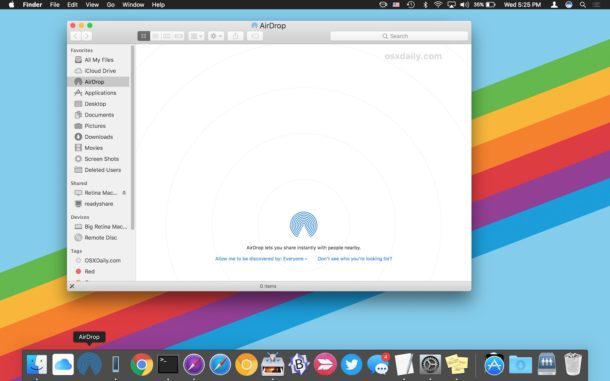Click the AirDrop radar icon
This screenshot has width=610, height=381.
[303, 224]
